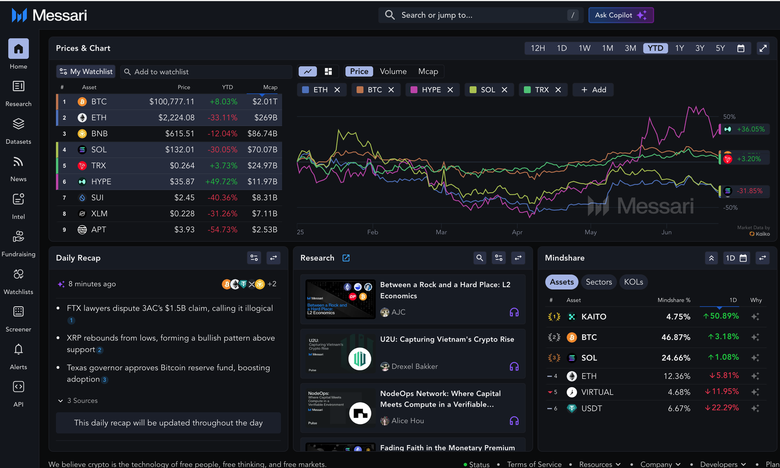
Task: Click the SOL yellow-green color swatch
Action: 473,90
